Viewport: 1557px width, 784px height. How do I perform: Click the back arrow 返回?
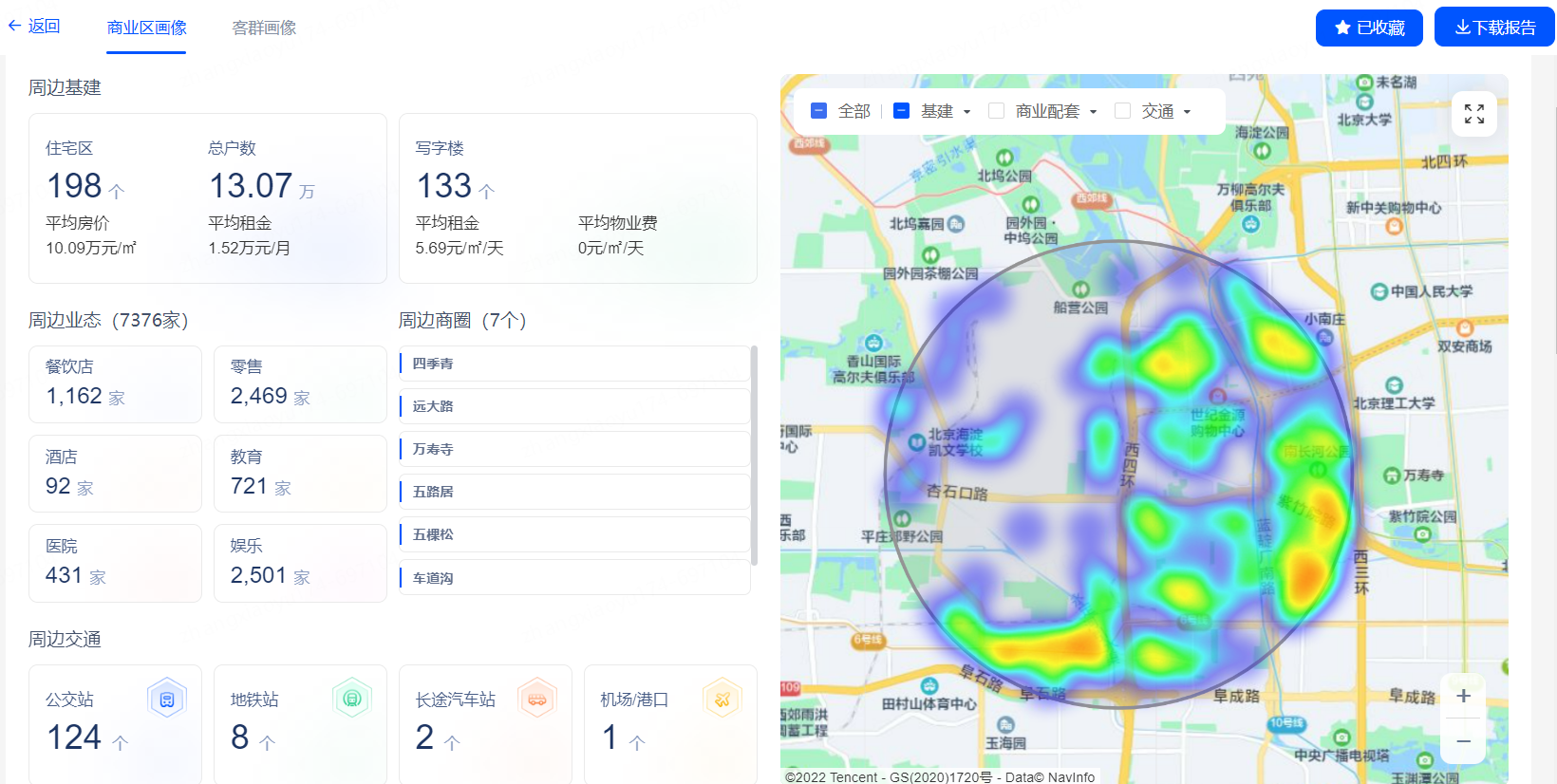(x=34, y=27)
